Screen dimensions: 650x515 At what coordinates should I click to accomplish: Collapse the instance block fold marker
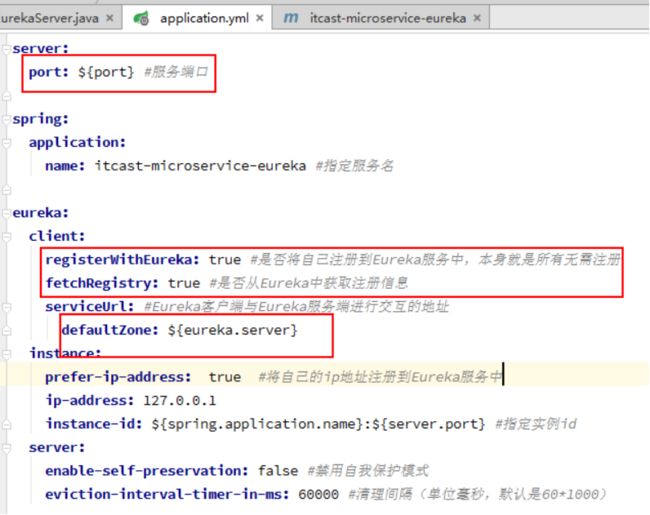click(x=6, y=354)
